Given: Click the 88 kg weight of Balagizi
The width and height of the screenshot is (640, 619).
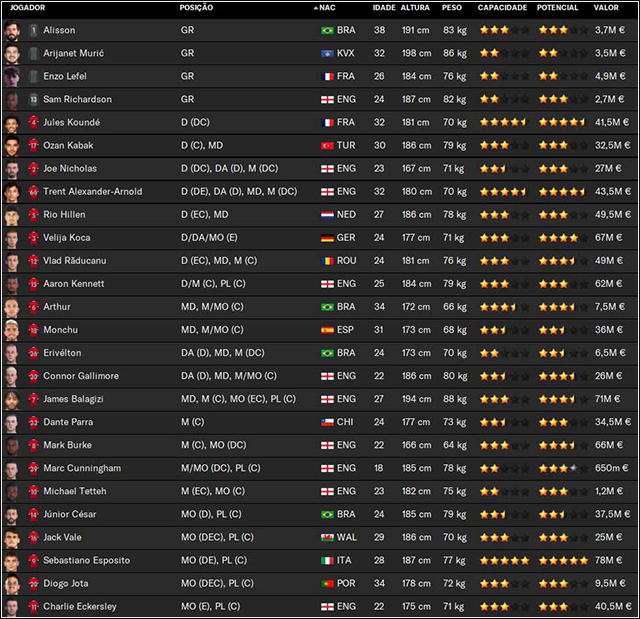Looking at the screenshot, I should pos(455,399).
